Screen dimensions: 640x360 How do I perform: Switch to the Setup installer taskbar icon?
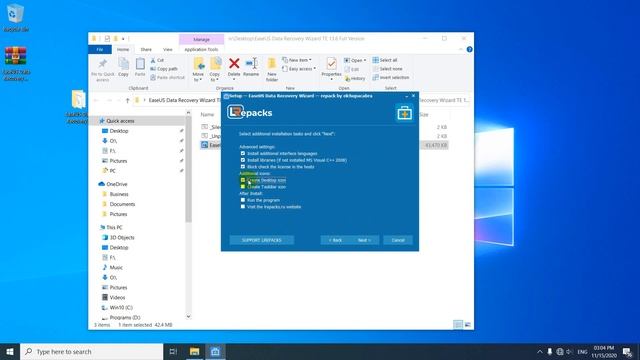215,351
